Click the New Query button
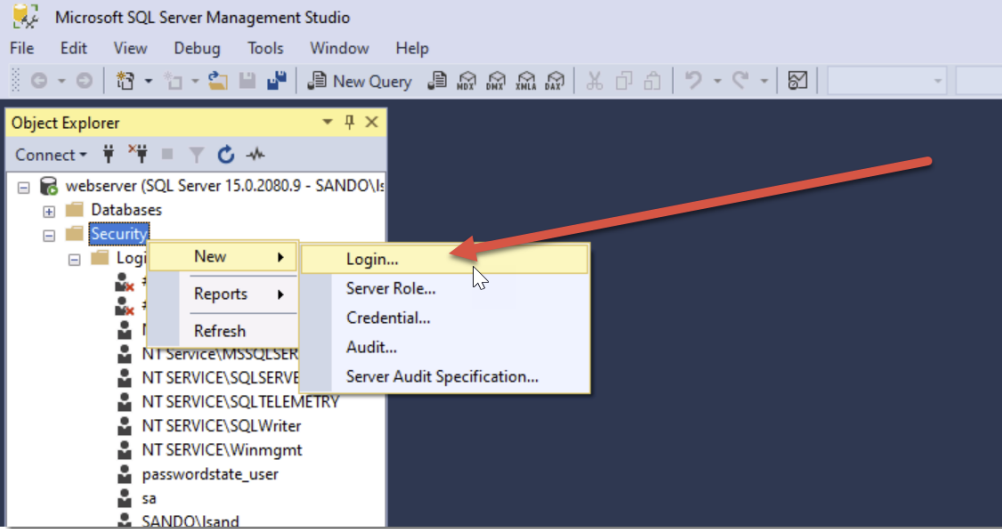The width and height of the screenshot is (1002, 529). tap(360, 81)
